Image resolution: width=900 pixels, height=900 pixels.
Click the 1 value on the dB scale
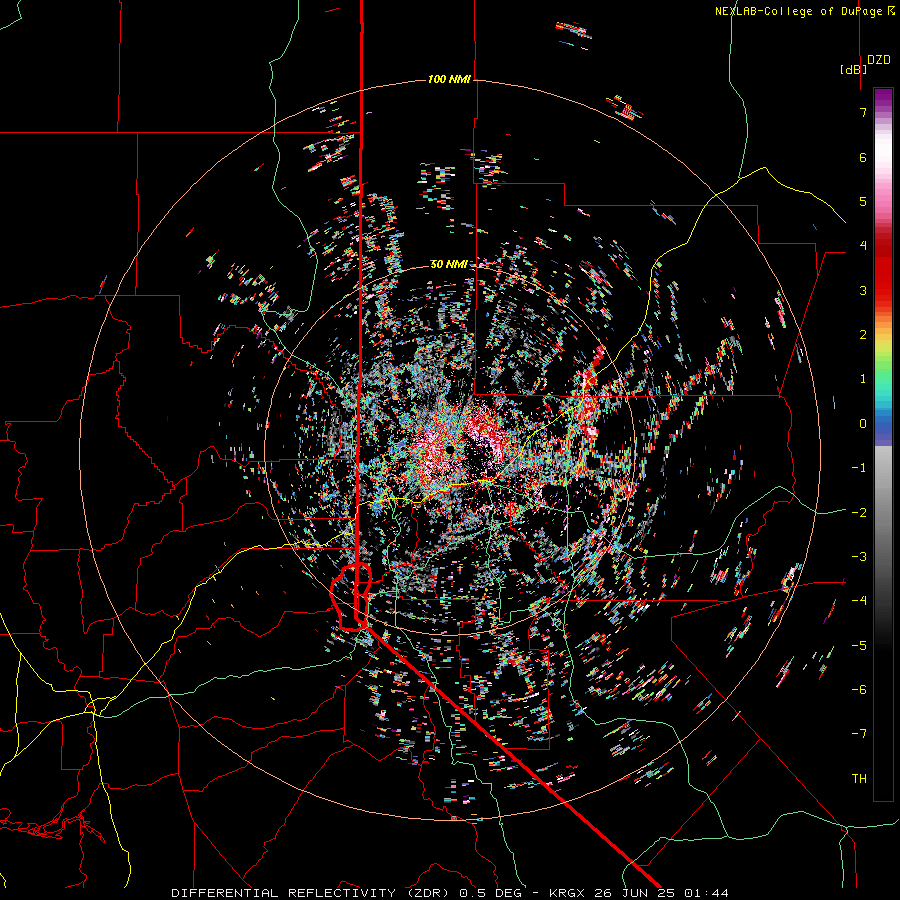pyautogui.click(x=863, y=379)
